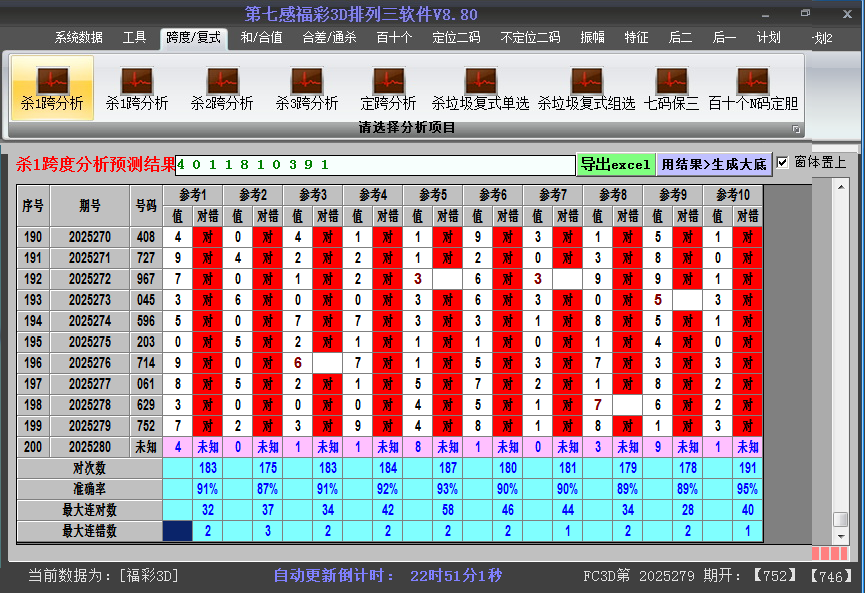Select the 杀2跨分析 analysis icon

pos(222,88)
